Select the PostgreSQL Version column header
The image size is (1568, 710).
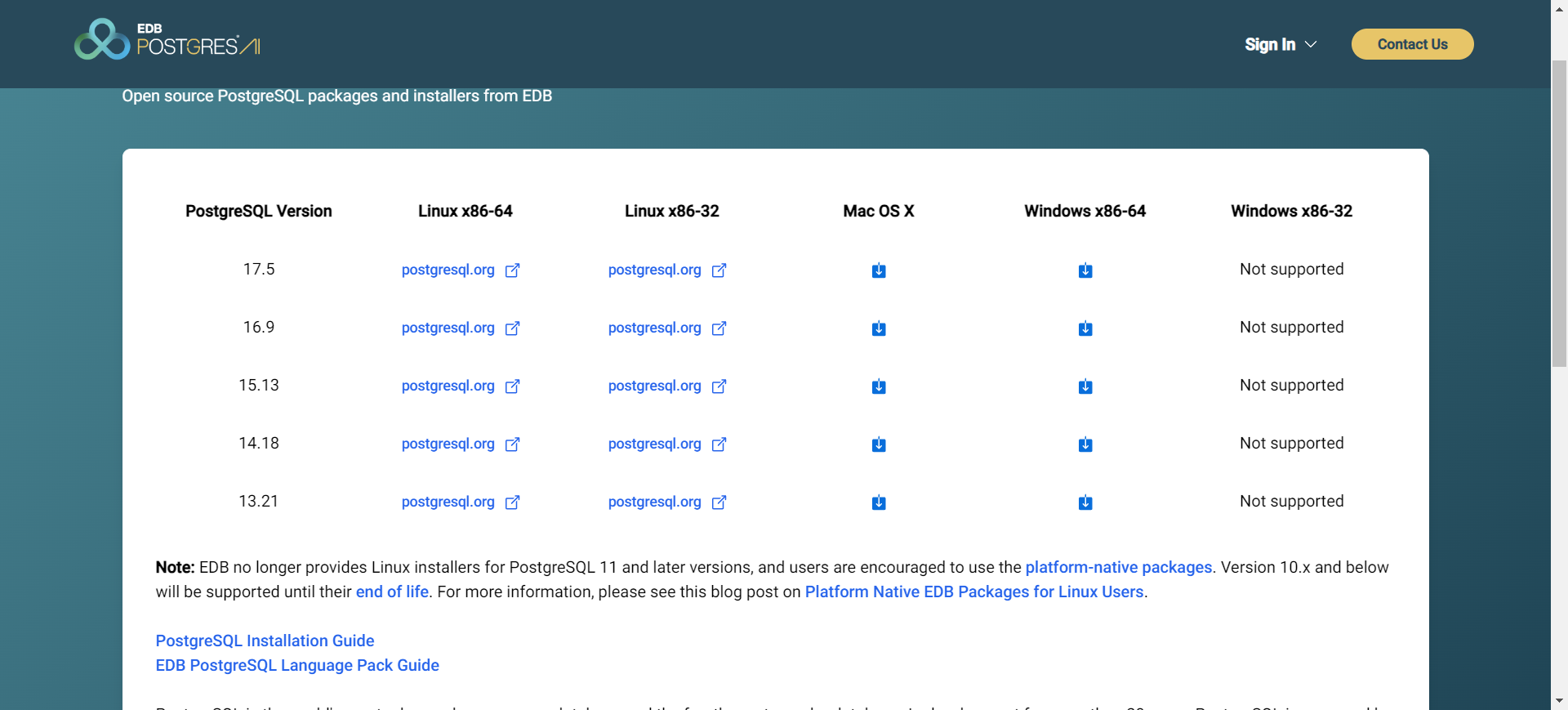[x=259, y=211]
